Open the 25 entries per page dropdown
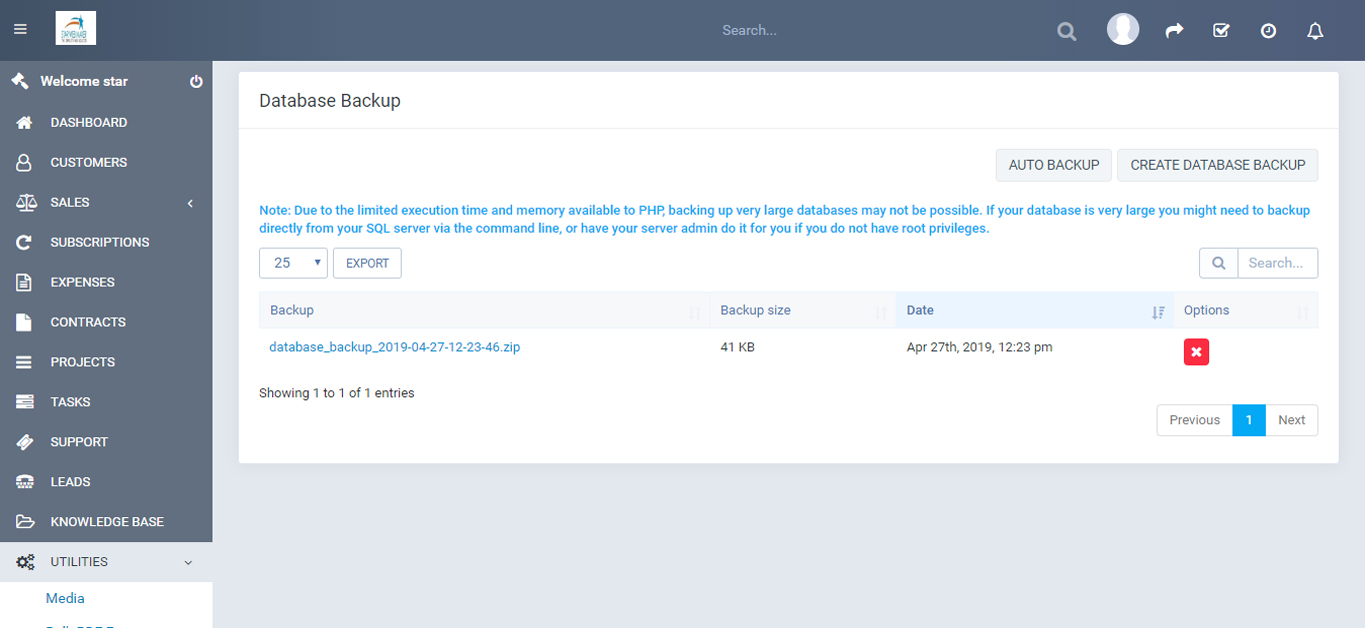The image size is (1365, 628). point(293,263)
